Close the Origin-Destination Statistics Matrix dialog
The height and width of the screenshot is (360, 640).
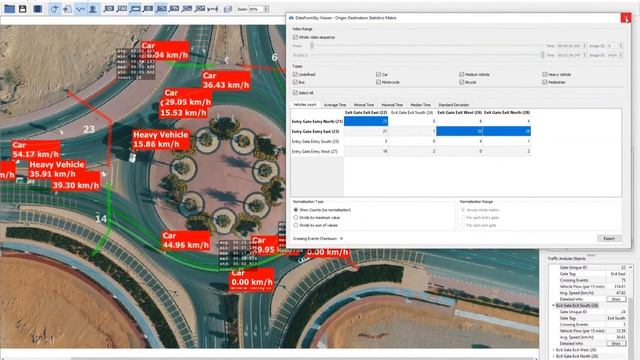[x=625, y=18]
